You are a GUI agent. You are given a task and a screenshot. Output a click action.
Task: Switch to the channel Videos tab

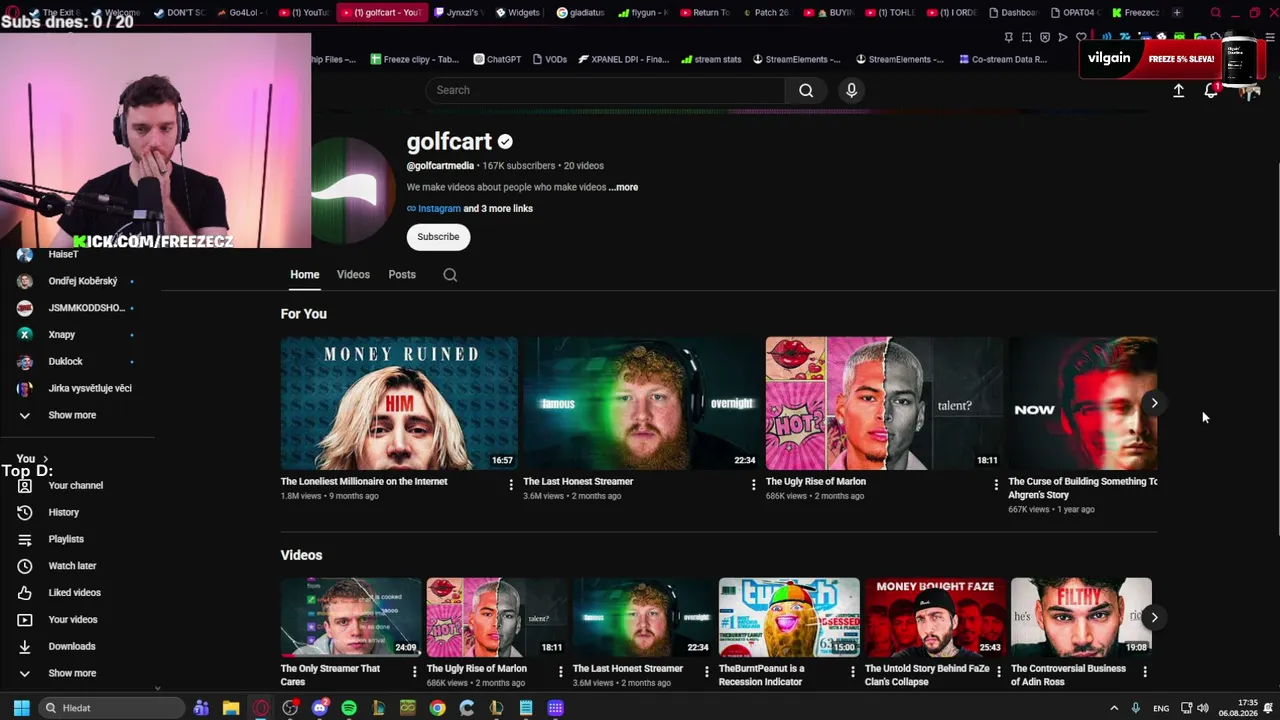[x=353, y=275]
